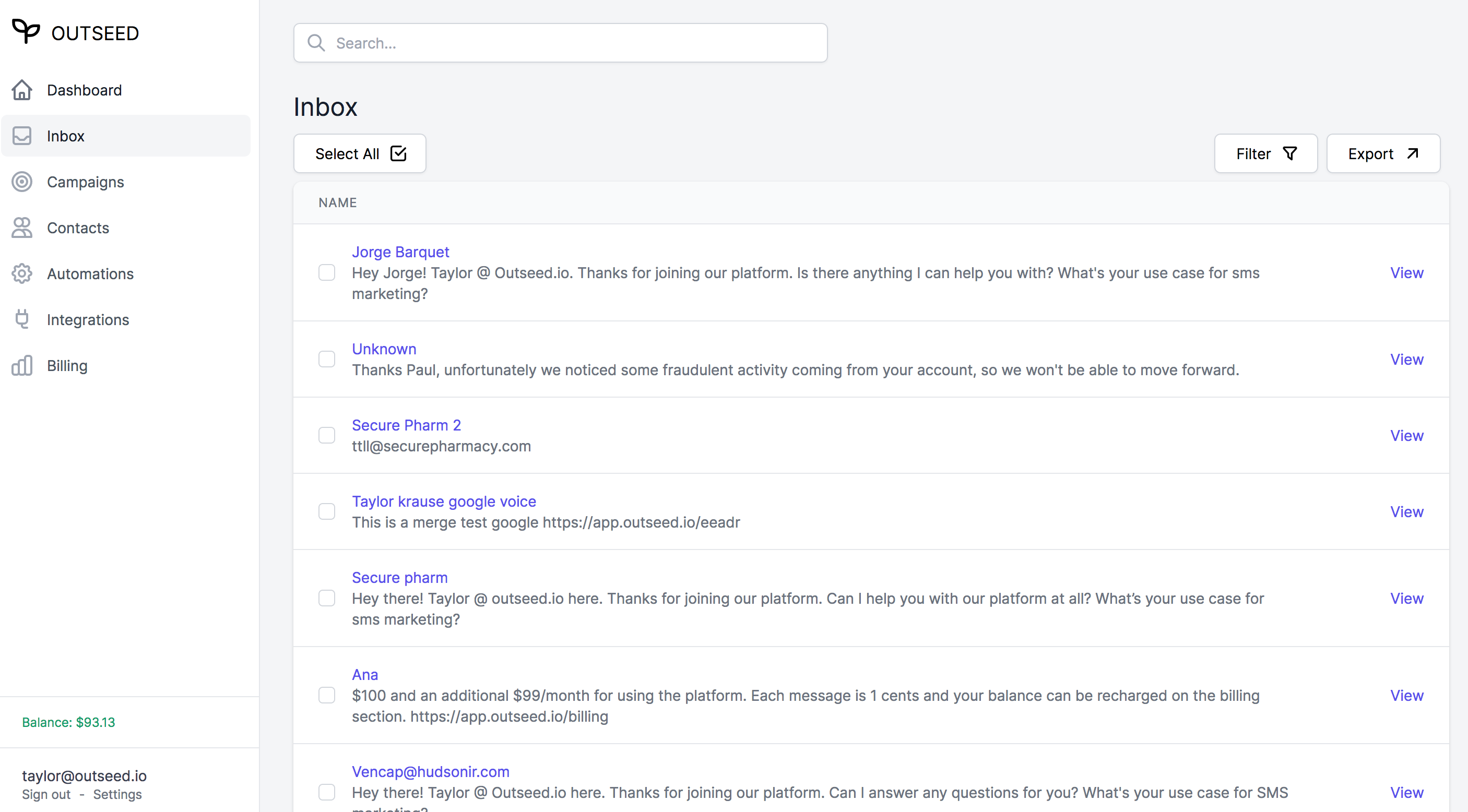Open the Filter dropdown
The image size is (1468, 812).
click(1265, 154)
